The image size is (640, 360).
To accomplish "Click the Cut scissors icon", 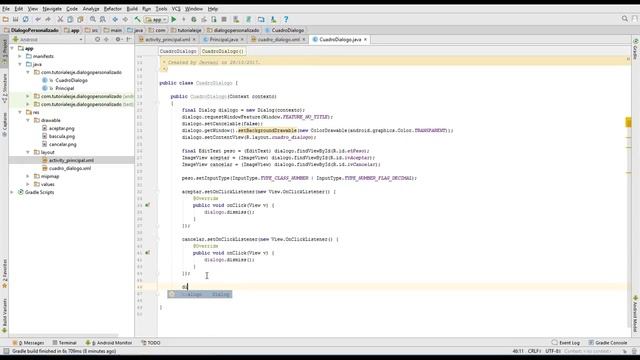I will click(x=60, y=19).
